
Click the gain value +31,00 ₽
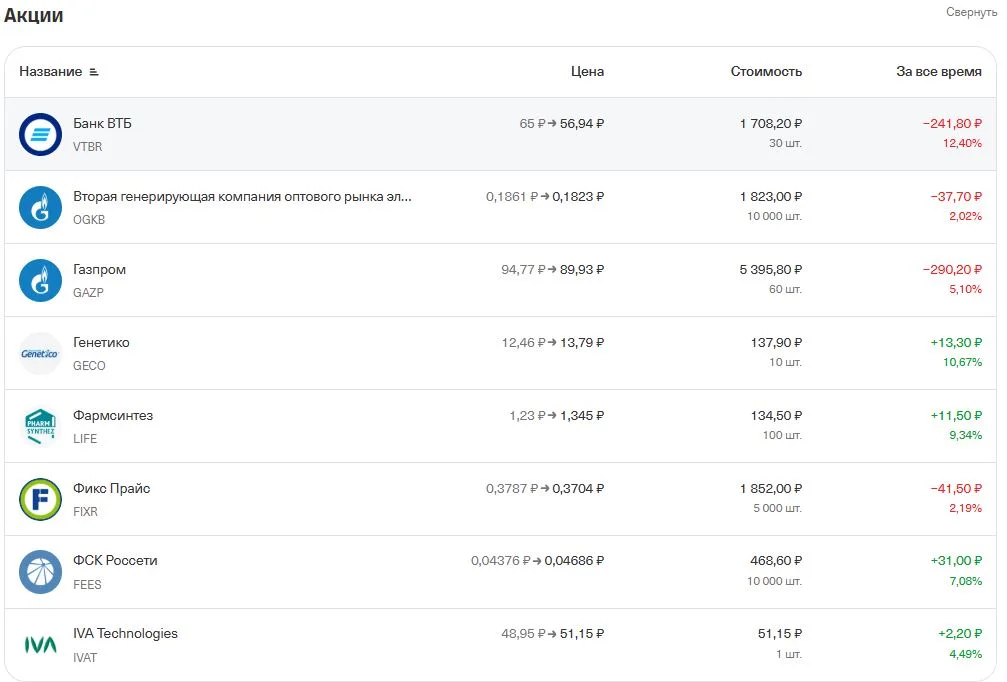(956, 561)
